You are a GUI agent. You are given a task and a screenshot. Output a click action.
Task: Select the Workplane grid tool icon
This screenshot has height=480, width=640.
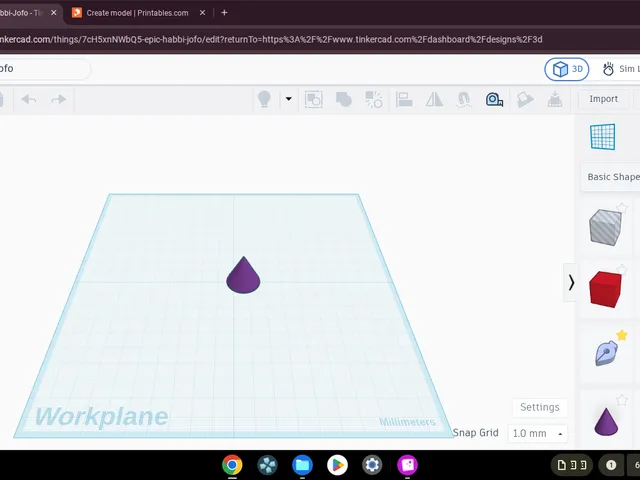coord(602,137)
